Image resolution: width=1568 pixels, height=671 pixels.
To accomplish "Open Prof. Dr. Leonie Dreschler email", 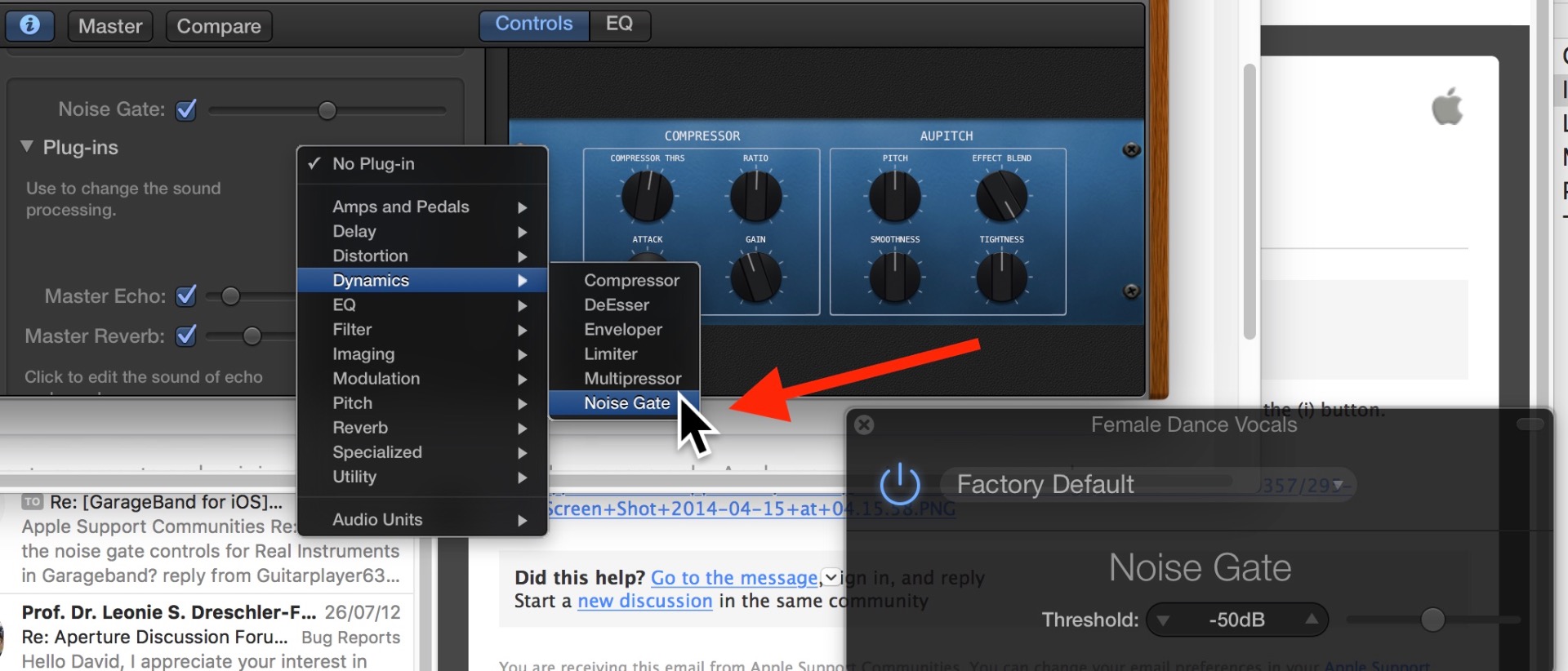I will tap(207, 637).
